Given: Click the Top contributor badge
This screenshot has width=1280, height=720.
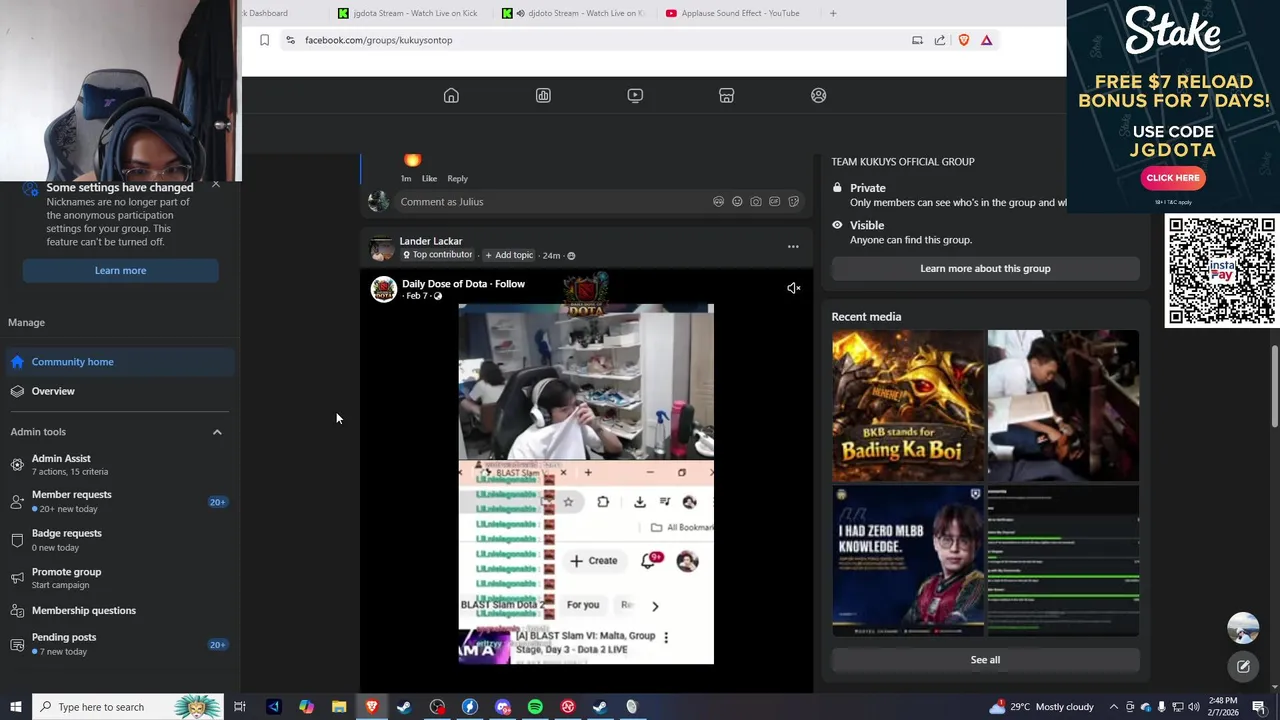Looking at the screenshot, I should [437, 255].
